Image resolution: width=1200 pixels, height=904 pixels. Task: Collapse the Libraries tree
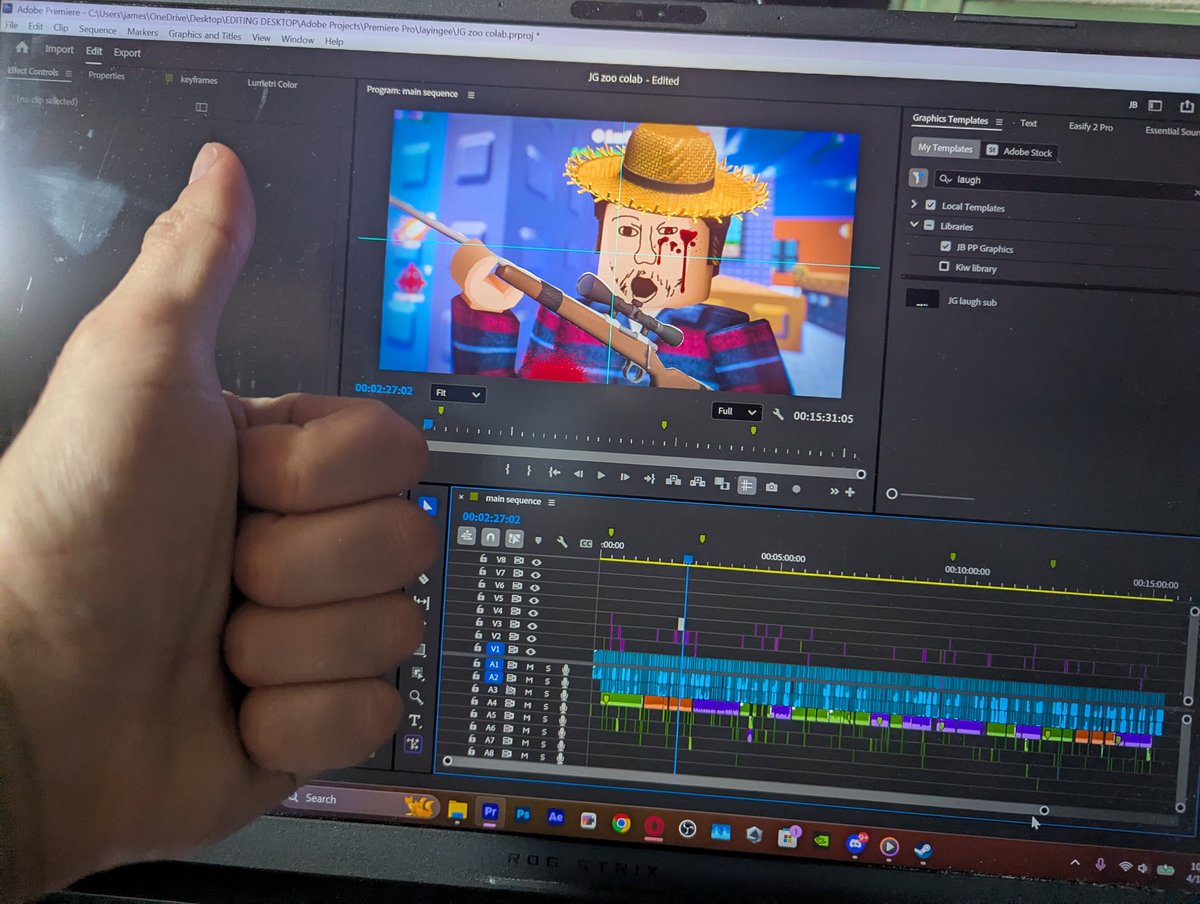click(x=914, y=225)
